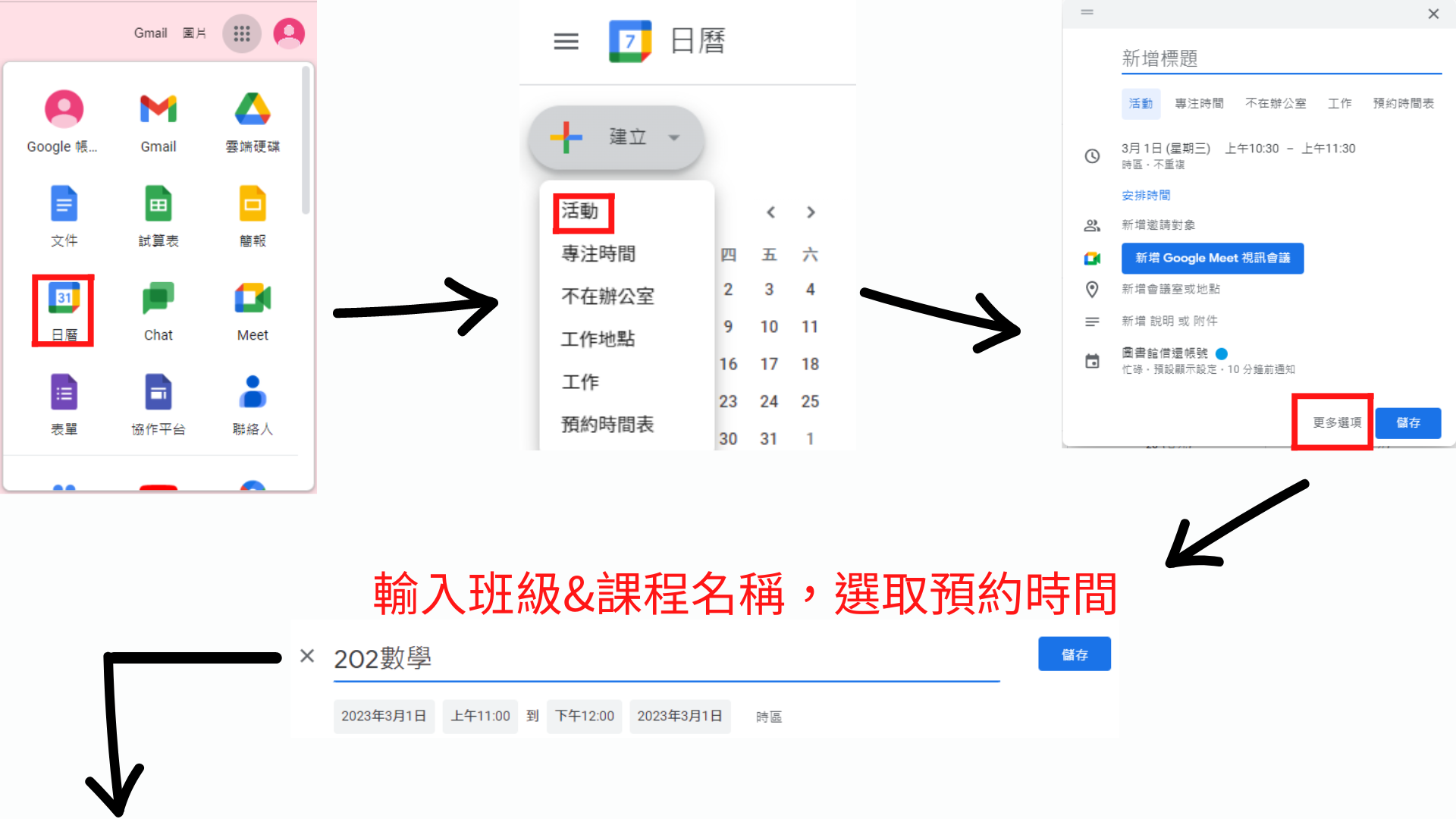Expand calendar navigation forward arrow
This screenshot has height=819, width=1456.
pyautogui.click(x=810, y=212)
